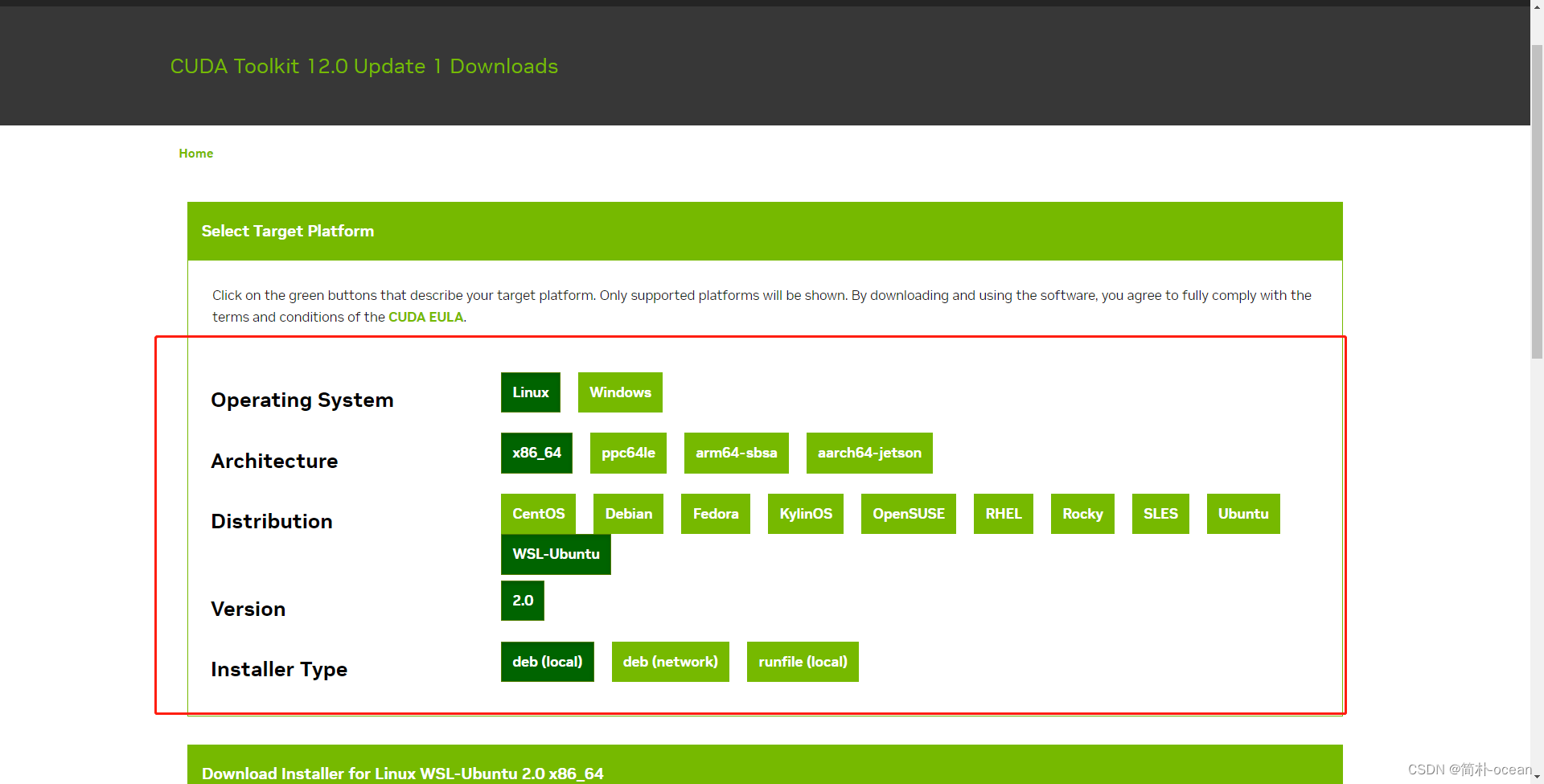Choose the deb (local) installer type
1544x784 pixels.
tap(547, 662)
